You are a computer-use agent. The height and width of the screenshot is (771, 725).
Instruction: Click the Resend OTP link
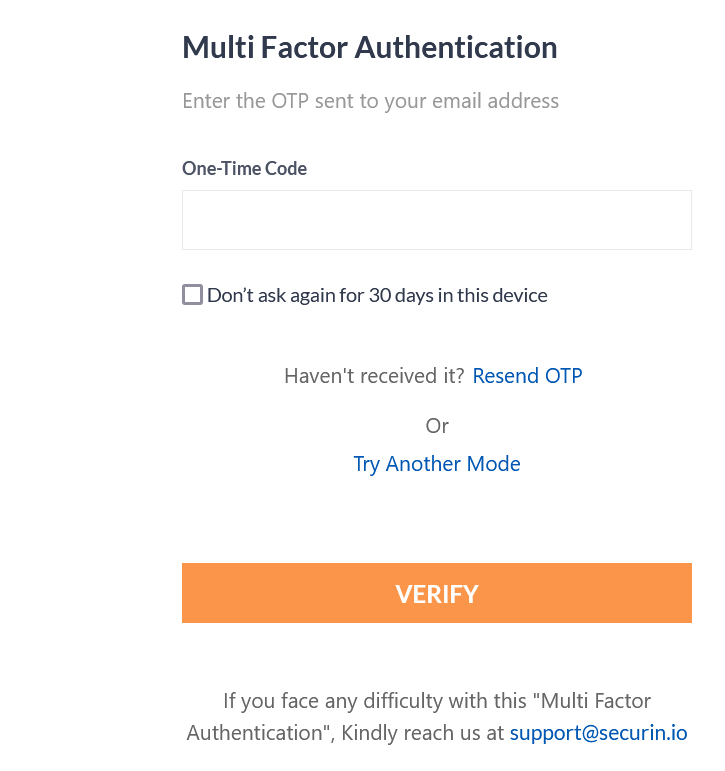(527, 376)
